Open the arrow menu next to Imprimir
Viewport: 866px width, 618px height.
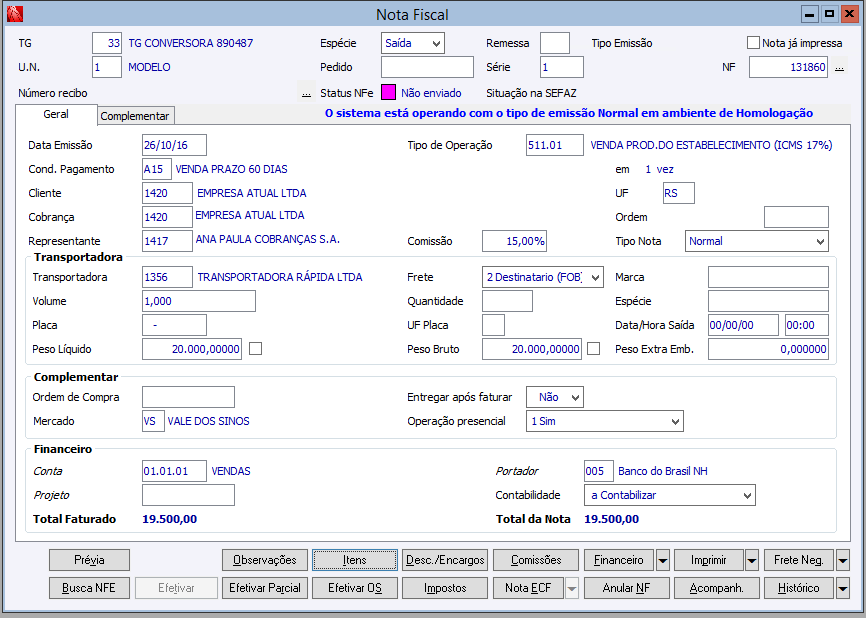(x=752, y=560)
